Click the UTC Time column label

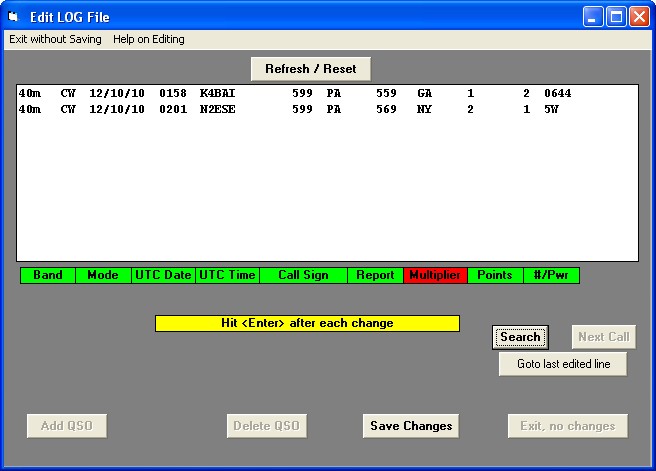(x=227, y=275)
